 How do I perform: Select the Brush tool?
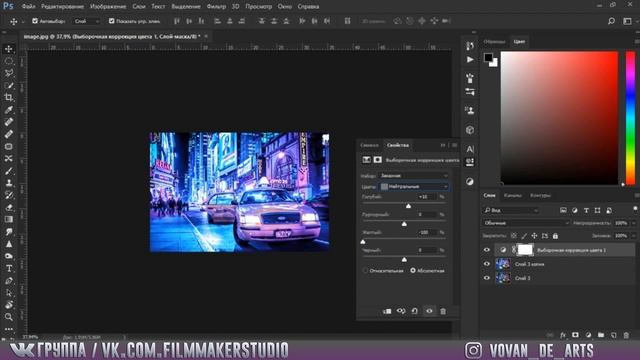[x=9, y=171]
